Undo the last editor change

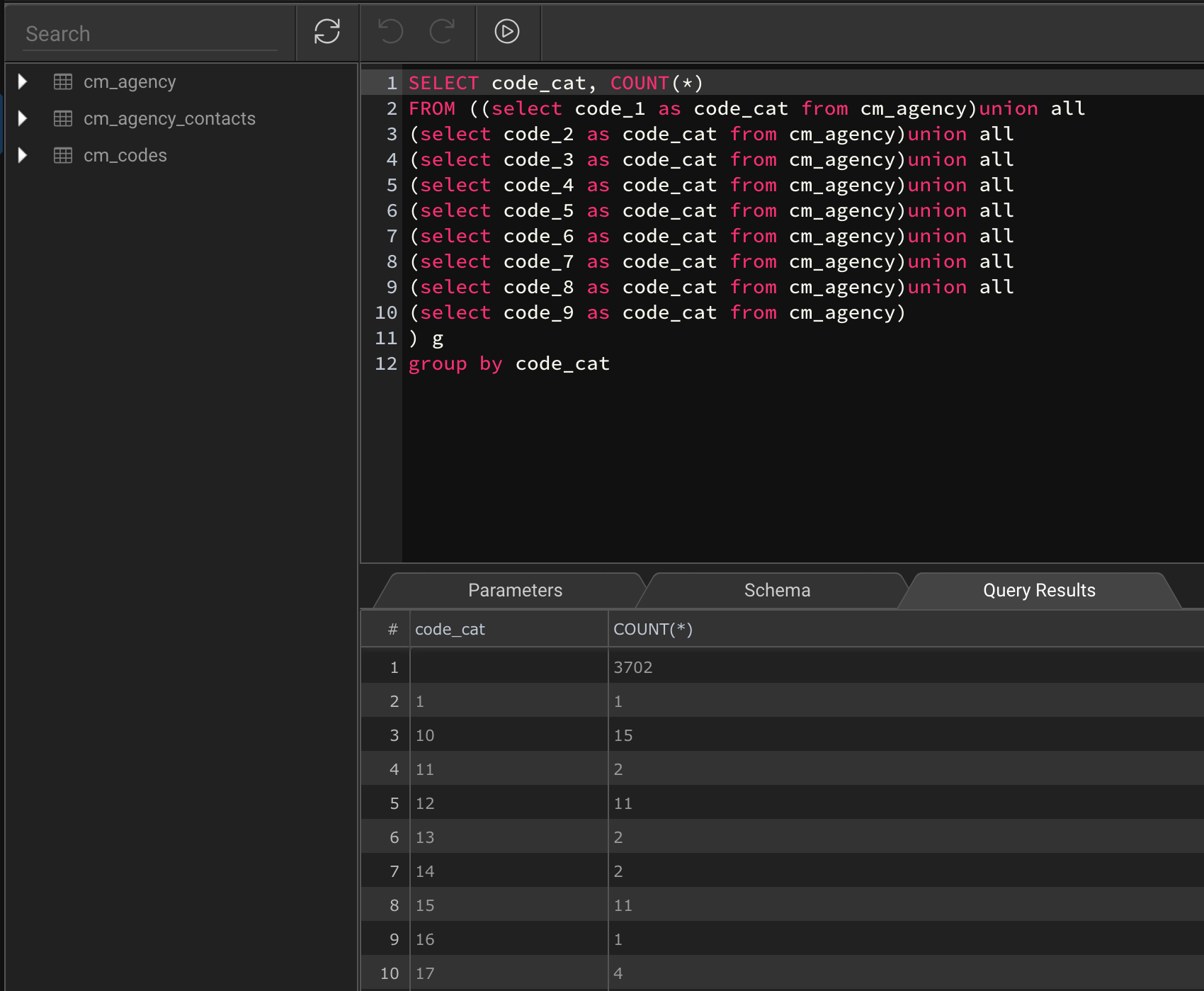coord(390,32)
